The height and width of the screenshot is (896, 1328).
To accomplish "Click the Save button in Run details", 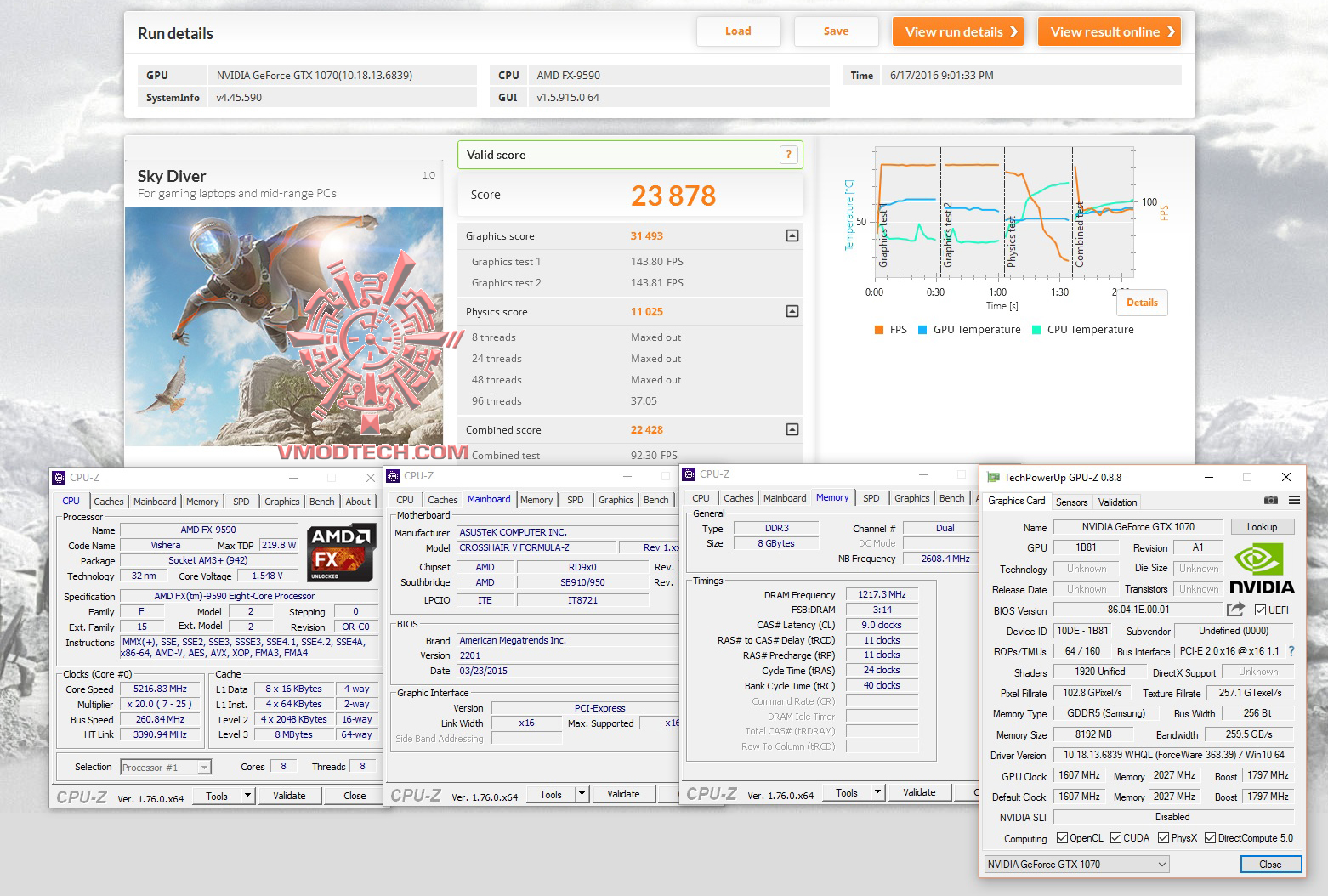I will coord(836,31).
